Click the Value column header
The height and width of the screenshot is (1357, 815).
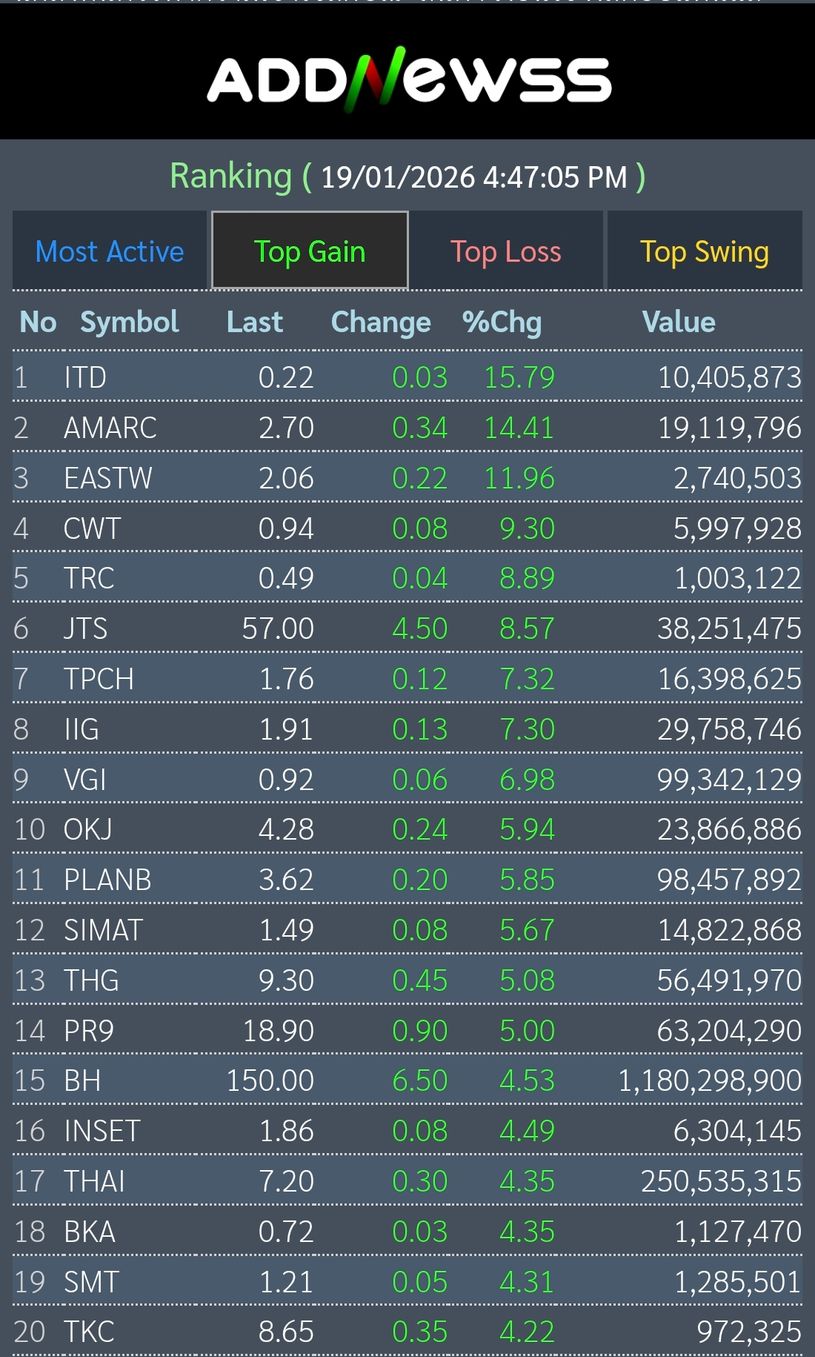(678, 322)
